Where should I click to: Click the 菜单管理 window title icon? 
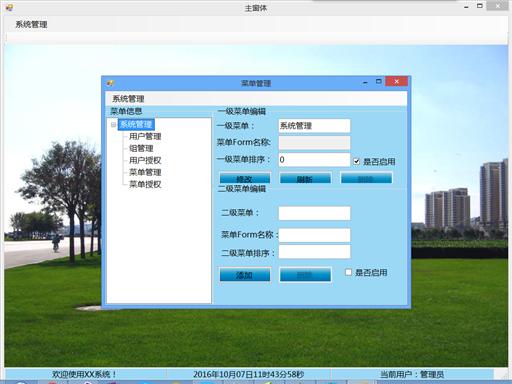coord(110,83)
